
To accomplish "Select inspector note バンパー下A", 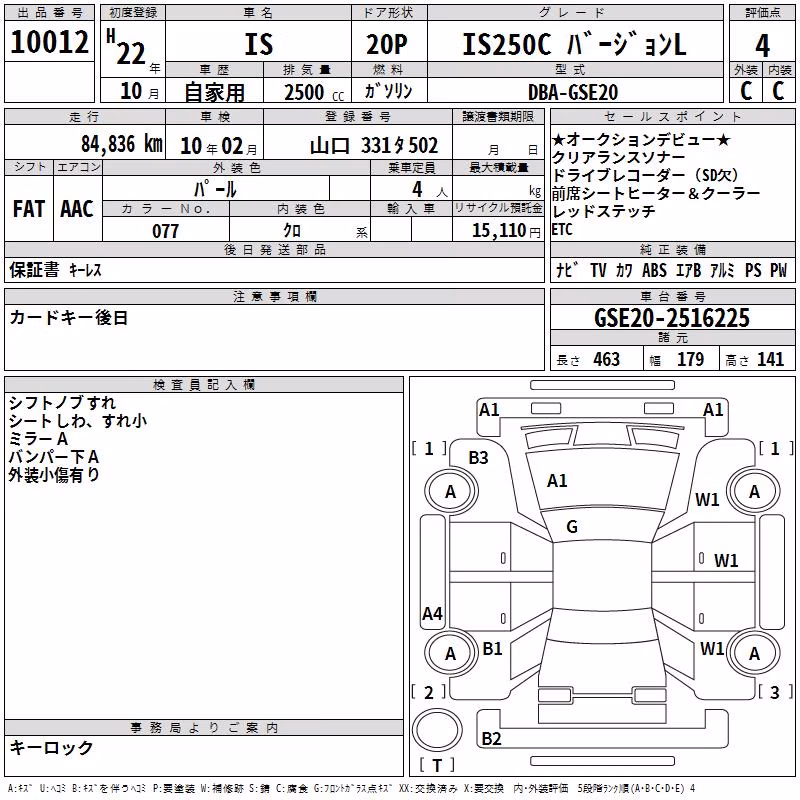I will point(54,457).
